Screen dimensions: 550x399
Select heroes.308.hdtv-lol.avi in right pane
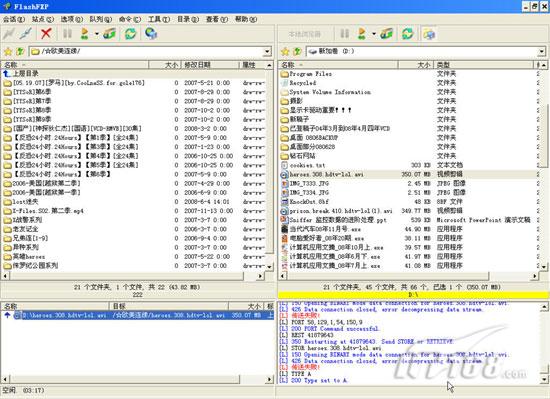pyautogui.click(x=322, y=174)
